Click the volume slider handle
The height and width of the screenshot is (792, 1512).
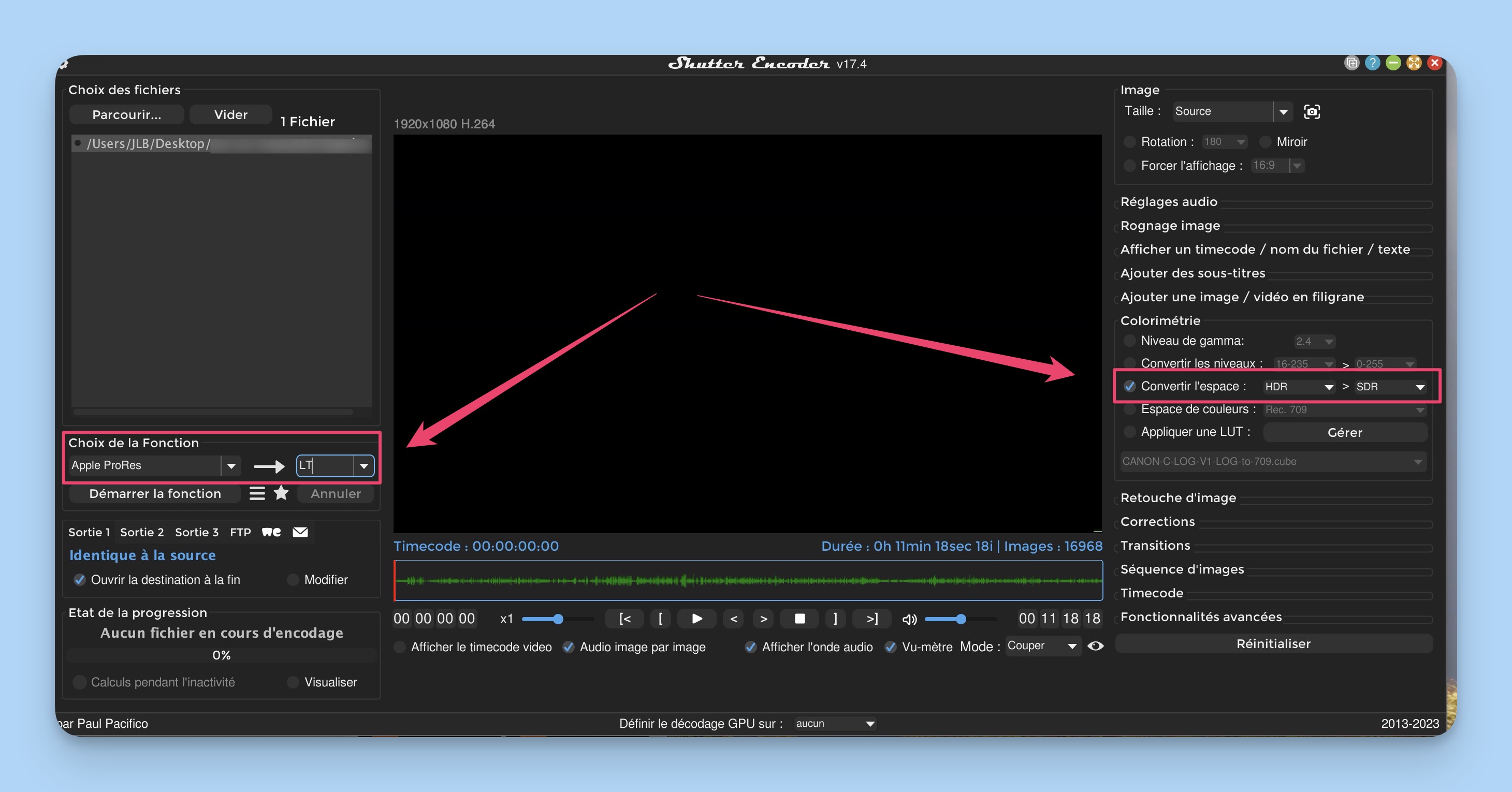pyautogui.click(x=960, y=619)
